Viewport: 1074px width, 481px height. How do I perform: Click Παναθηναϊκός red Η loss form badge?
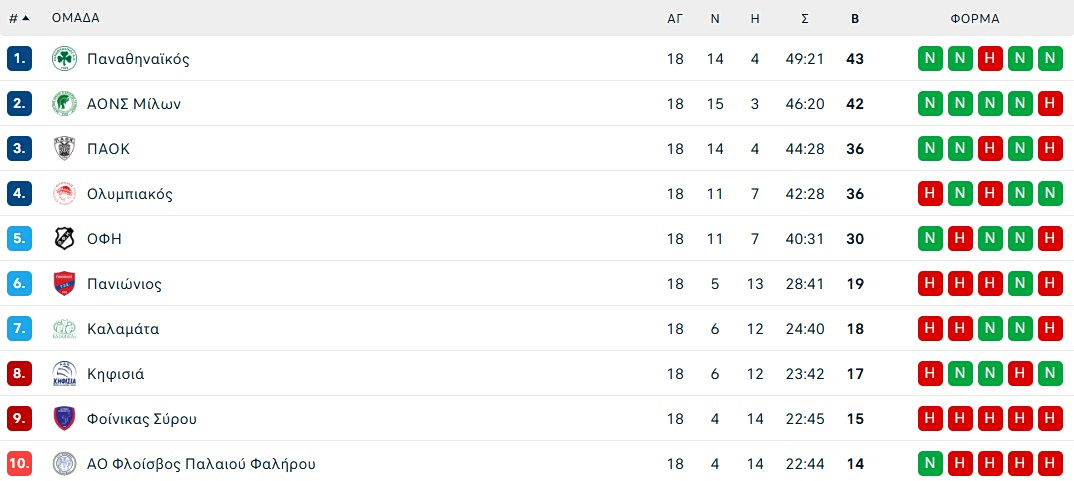[990, 59]
